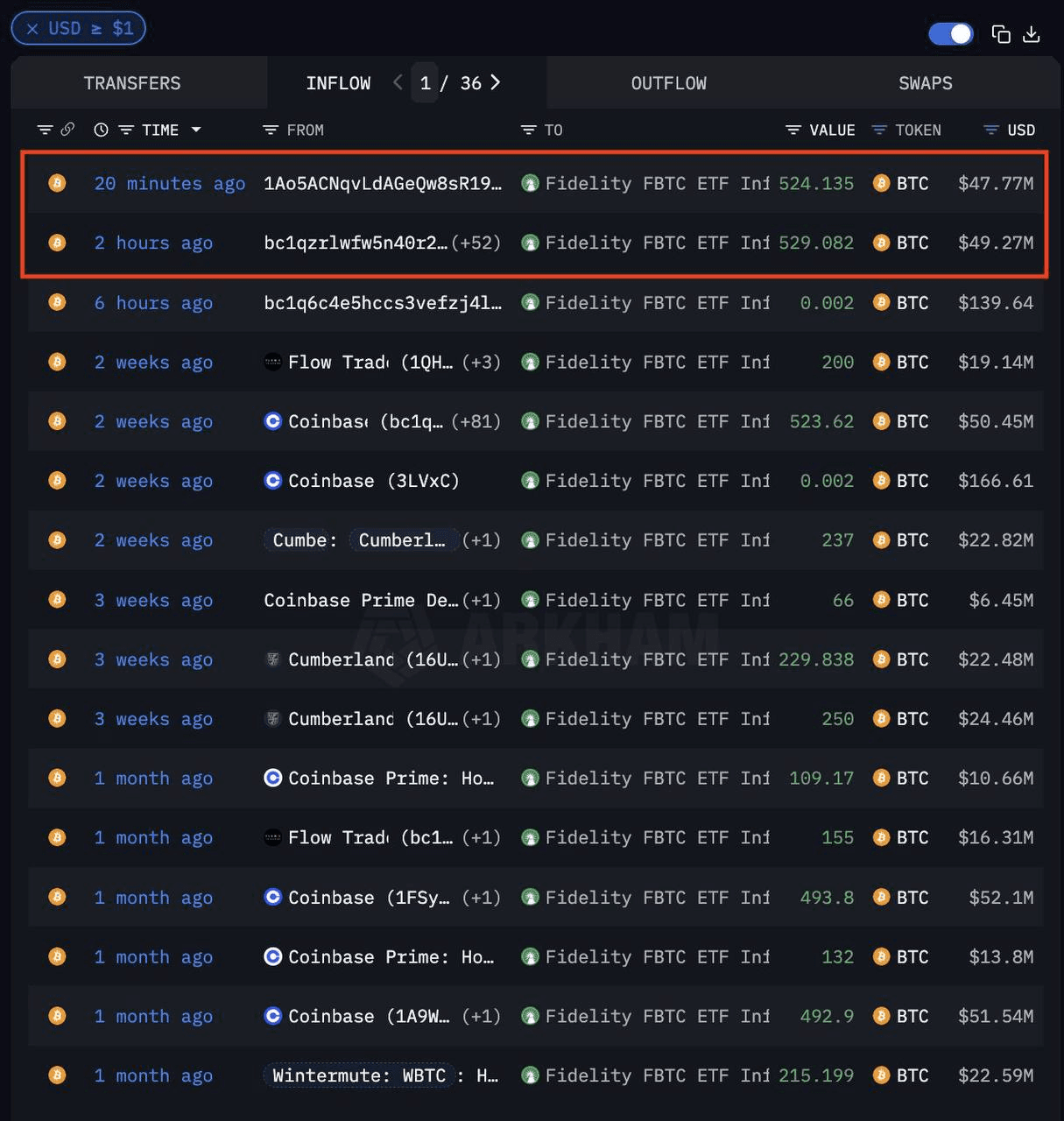Click the Cumberland logo in $24.46M row
1064x1121 pixels.
point(273,719)
